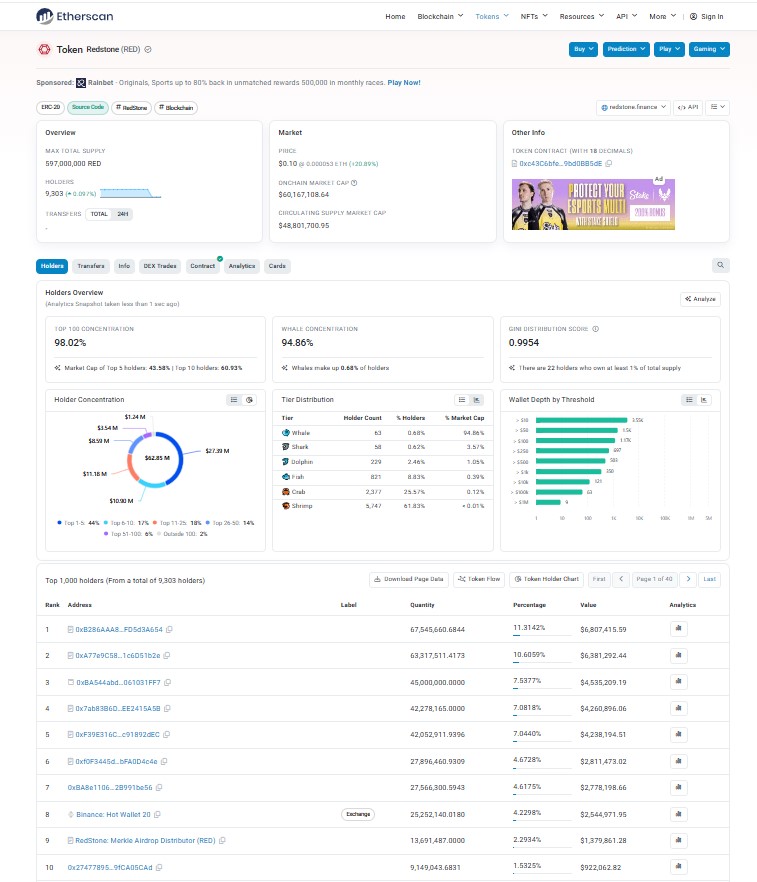Show Wallet Depth list view icon
This screenshot has width=757, height=882.
click(x=689, y=400)
